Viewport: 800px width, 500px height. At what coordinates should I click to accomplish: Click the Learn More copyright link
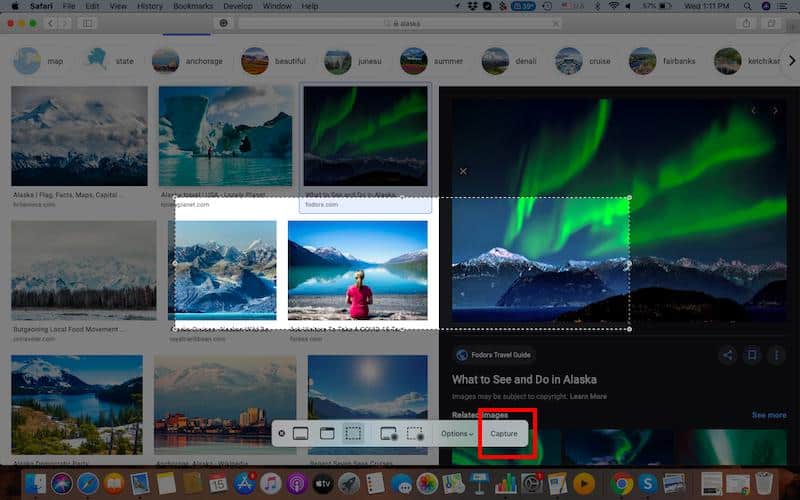(x=588, y=396)
